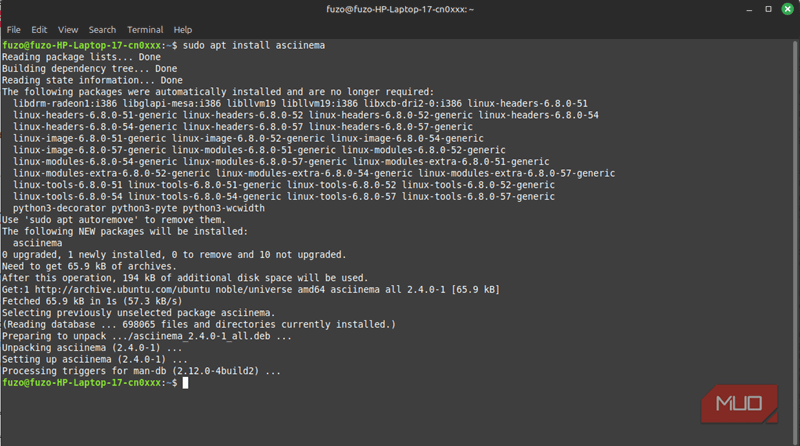Click the window title bar text
The height and width of the screenshot is (446, 800).
coord(399,9)
